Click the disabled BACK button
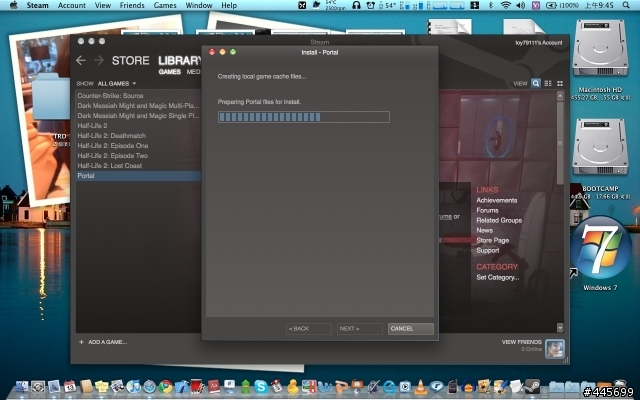Screen dimensions: 640x400 click(x=309, y=329)
